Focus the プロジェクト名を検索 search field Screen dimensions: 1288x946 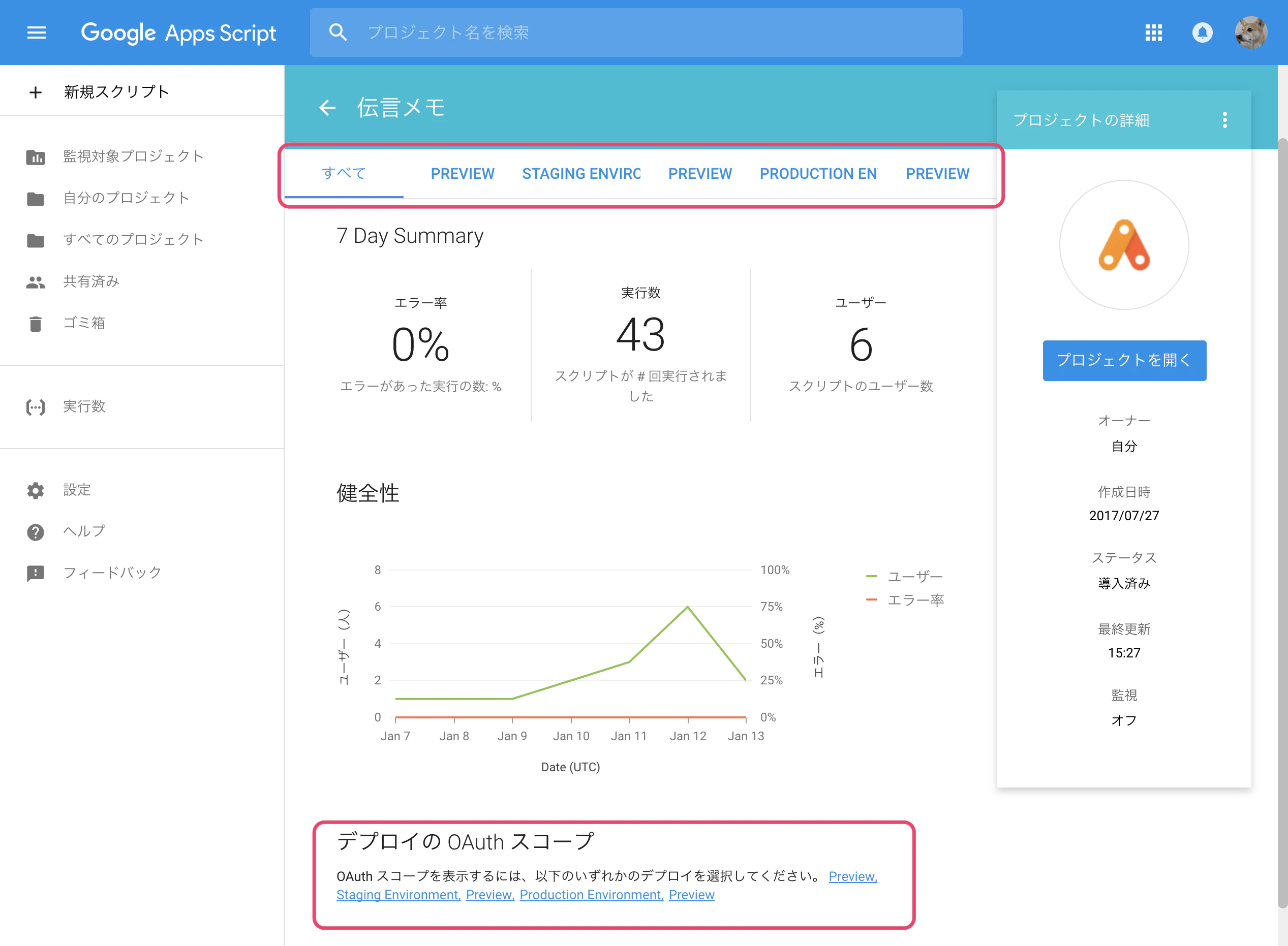636,33
